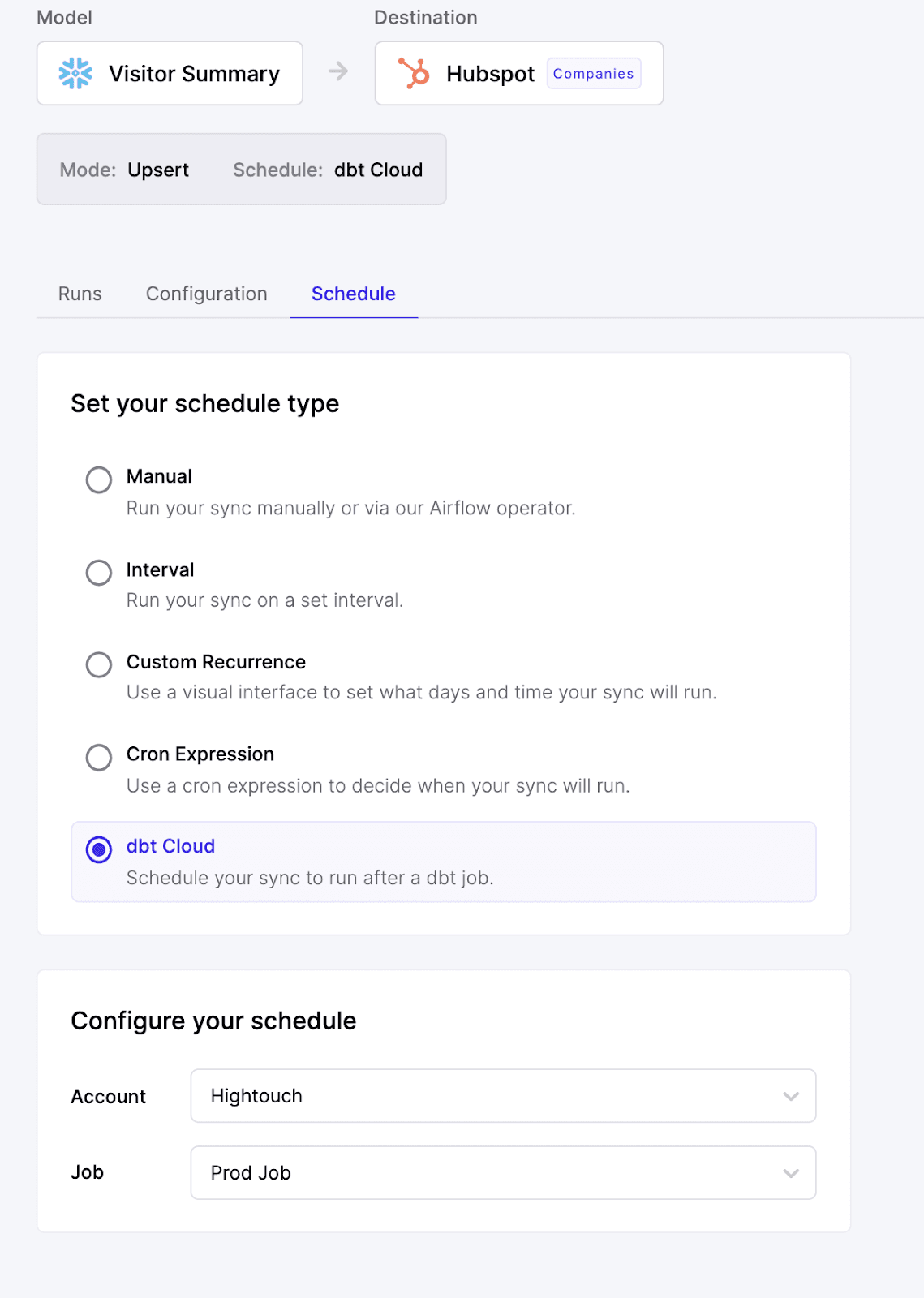Open the Job dropdown showing Prod Job
The width and height of the screenshot is (924, 1298).
click(x=502, y=1173)
